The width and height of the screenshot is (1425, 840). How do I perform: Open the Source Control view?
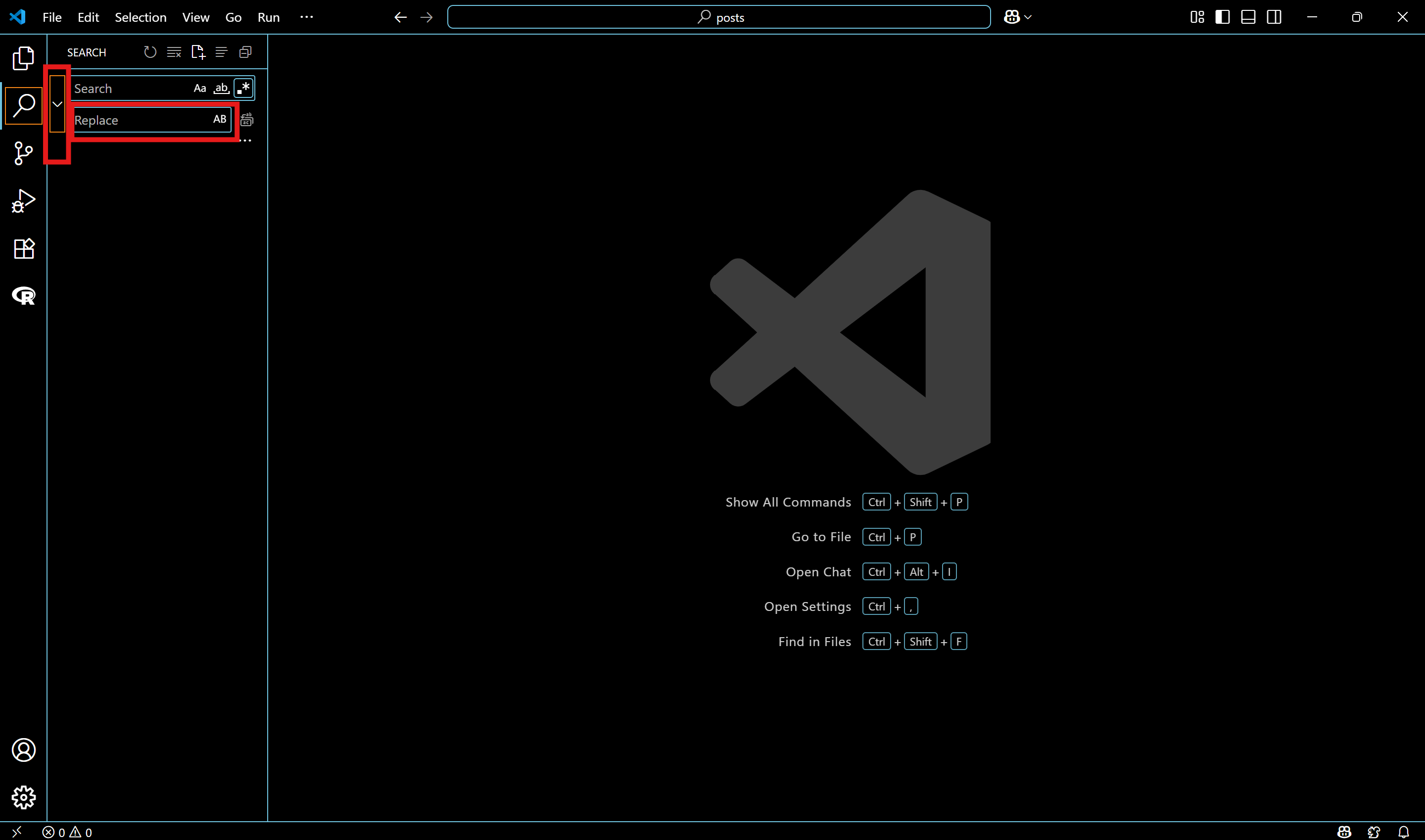tap(23, 153)
